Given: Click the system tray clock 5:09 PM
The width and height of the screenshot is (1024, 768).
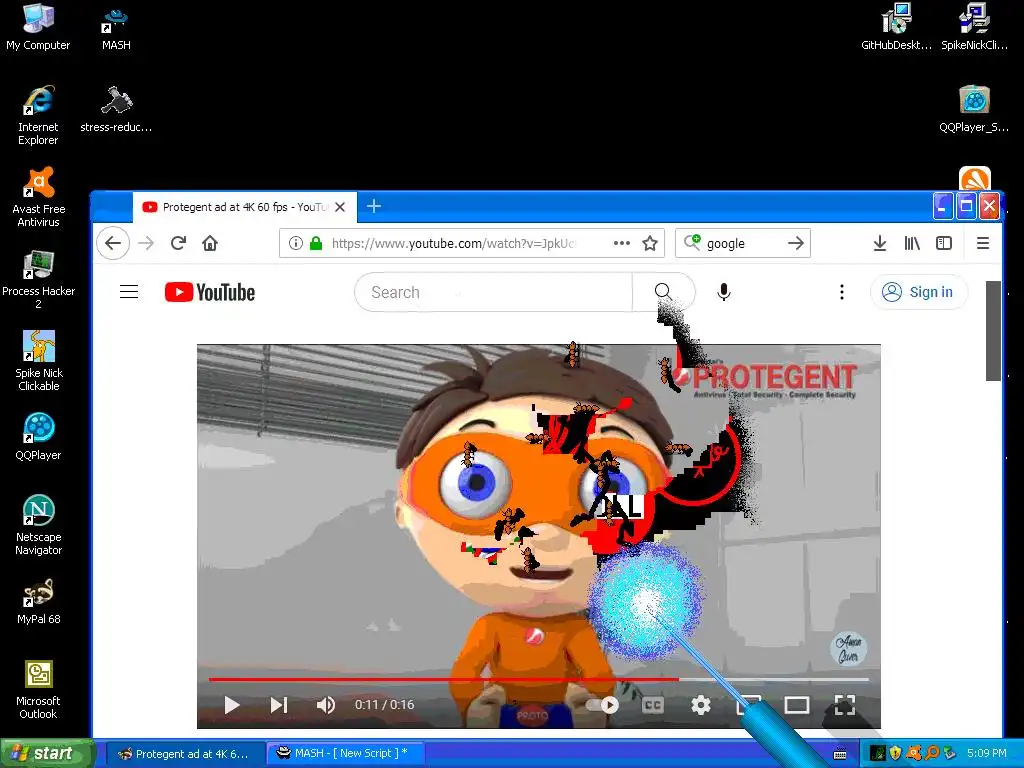Looking at the screenshot, I should click(x=987, y=754).
